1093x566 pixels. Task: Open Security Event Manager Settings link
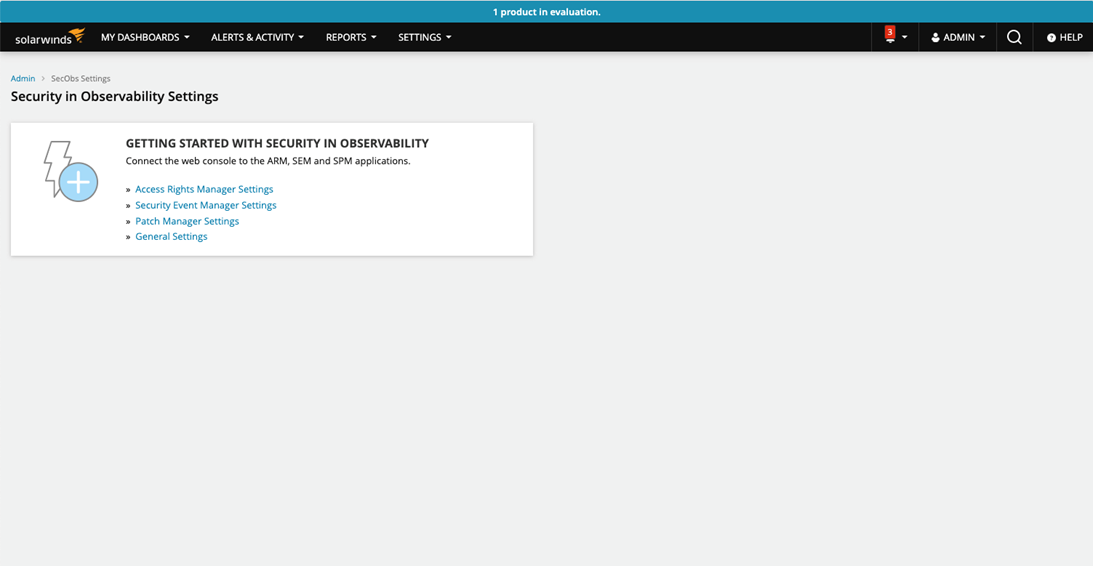(206, 205)
